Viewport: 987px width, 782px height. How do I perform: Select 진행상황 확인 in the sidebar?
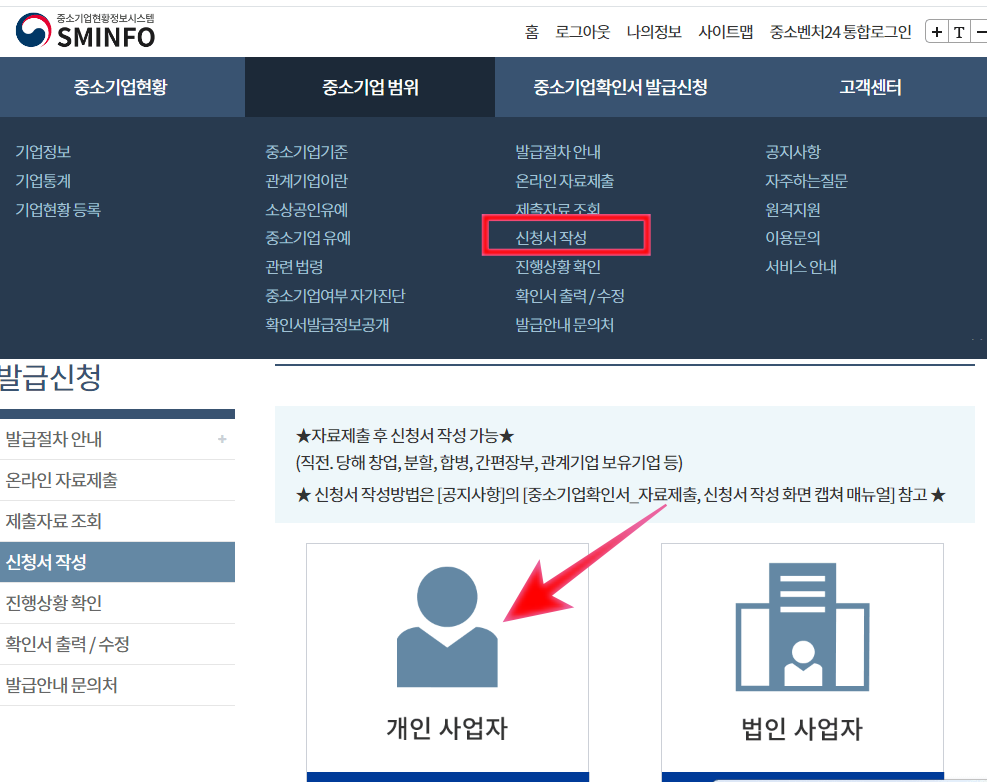(52, 603)
